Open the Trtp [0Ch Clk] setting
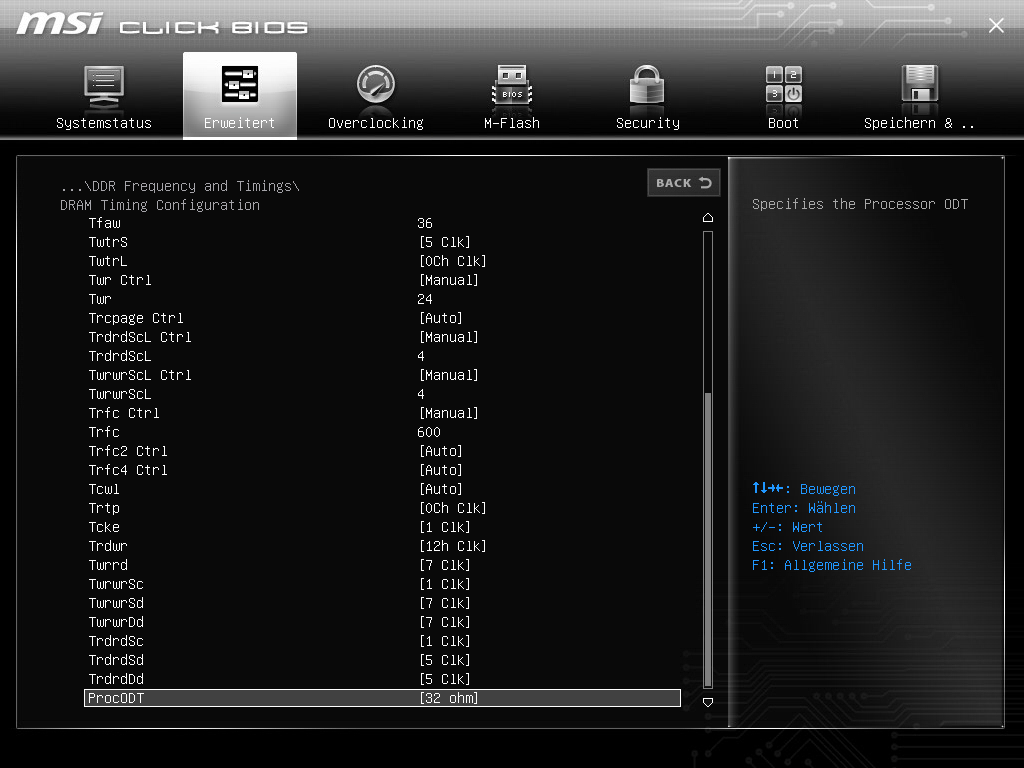This screenshot has height=768, width=1024. [x=453, y=508]
